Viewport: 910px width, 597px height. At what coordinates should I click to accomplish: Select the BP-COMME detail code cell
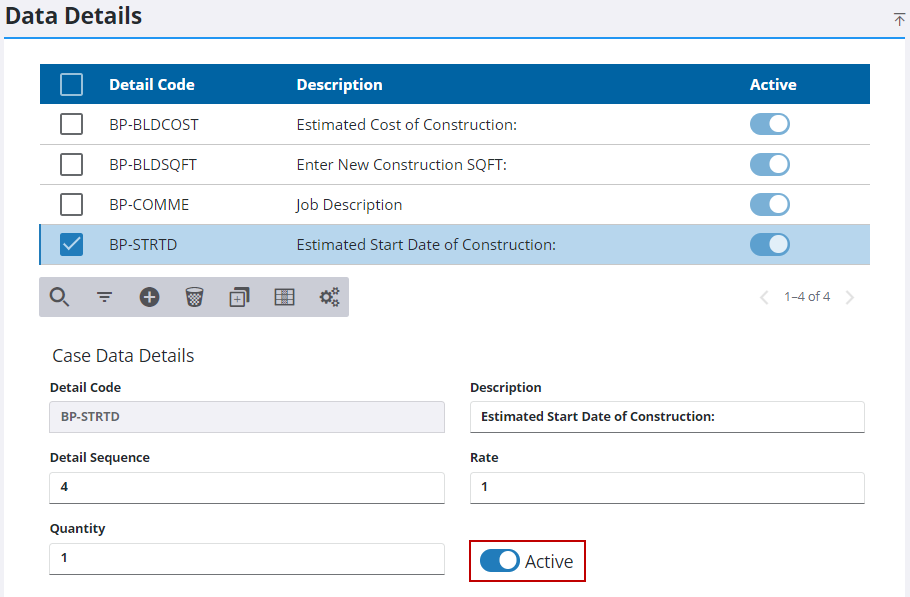tap(149, 205)
